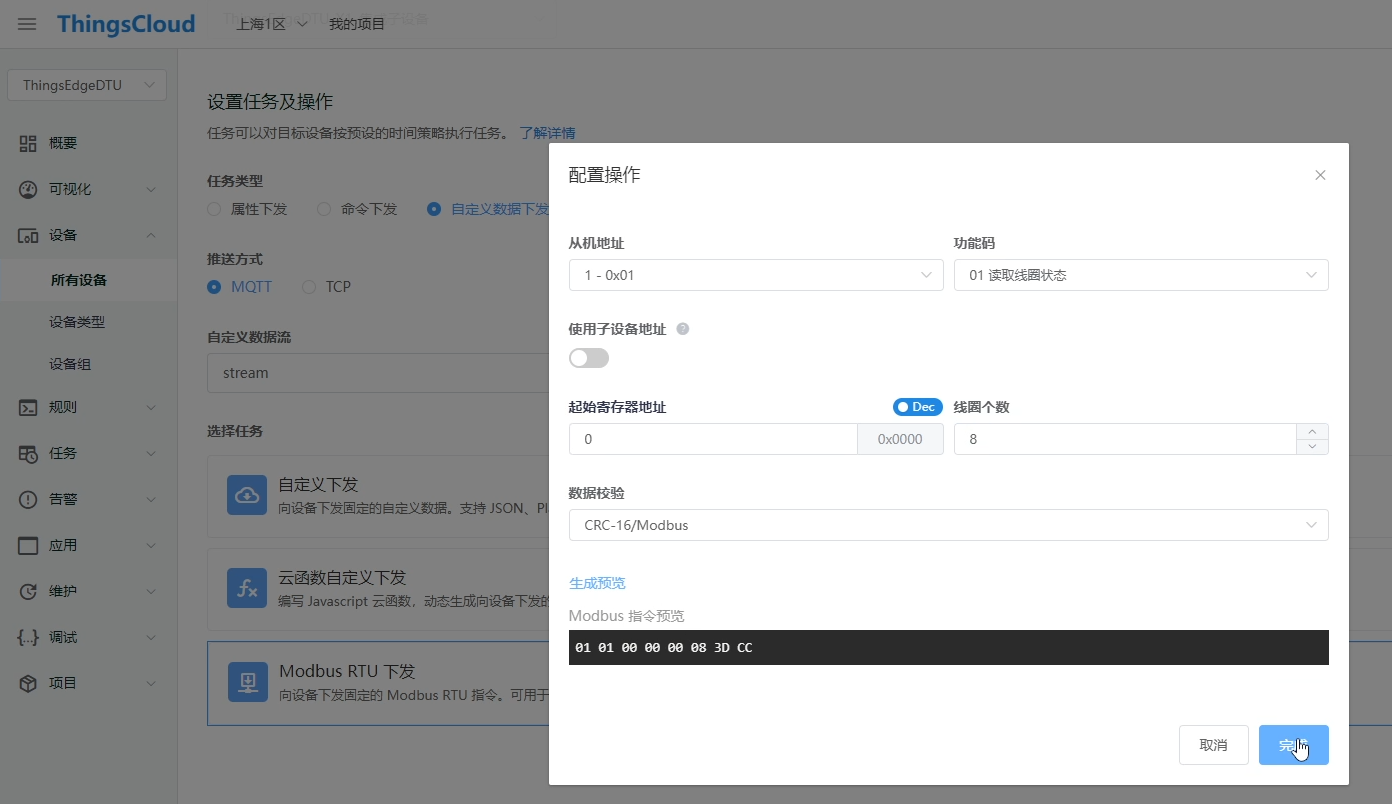Open the 功能码 dropdown

click(x=1141, y=275)
